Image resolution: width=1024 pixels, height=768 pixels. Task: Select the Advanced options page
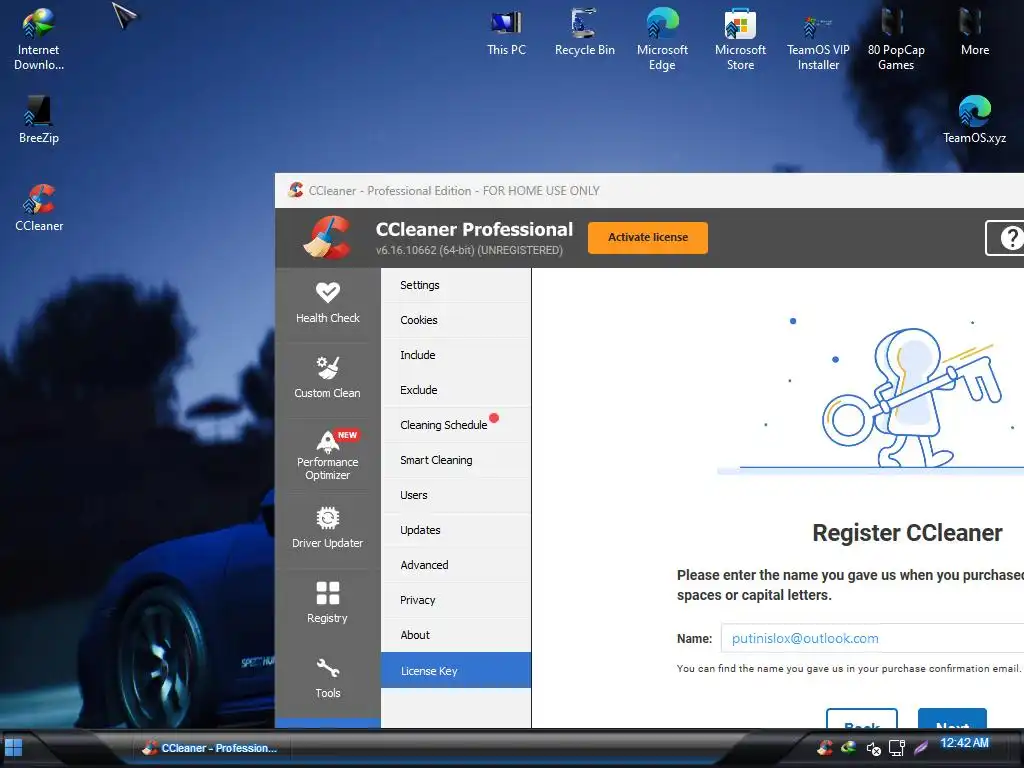click(456, 565)
